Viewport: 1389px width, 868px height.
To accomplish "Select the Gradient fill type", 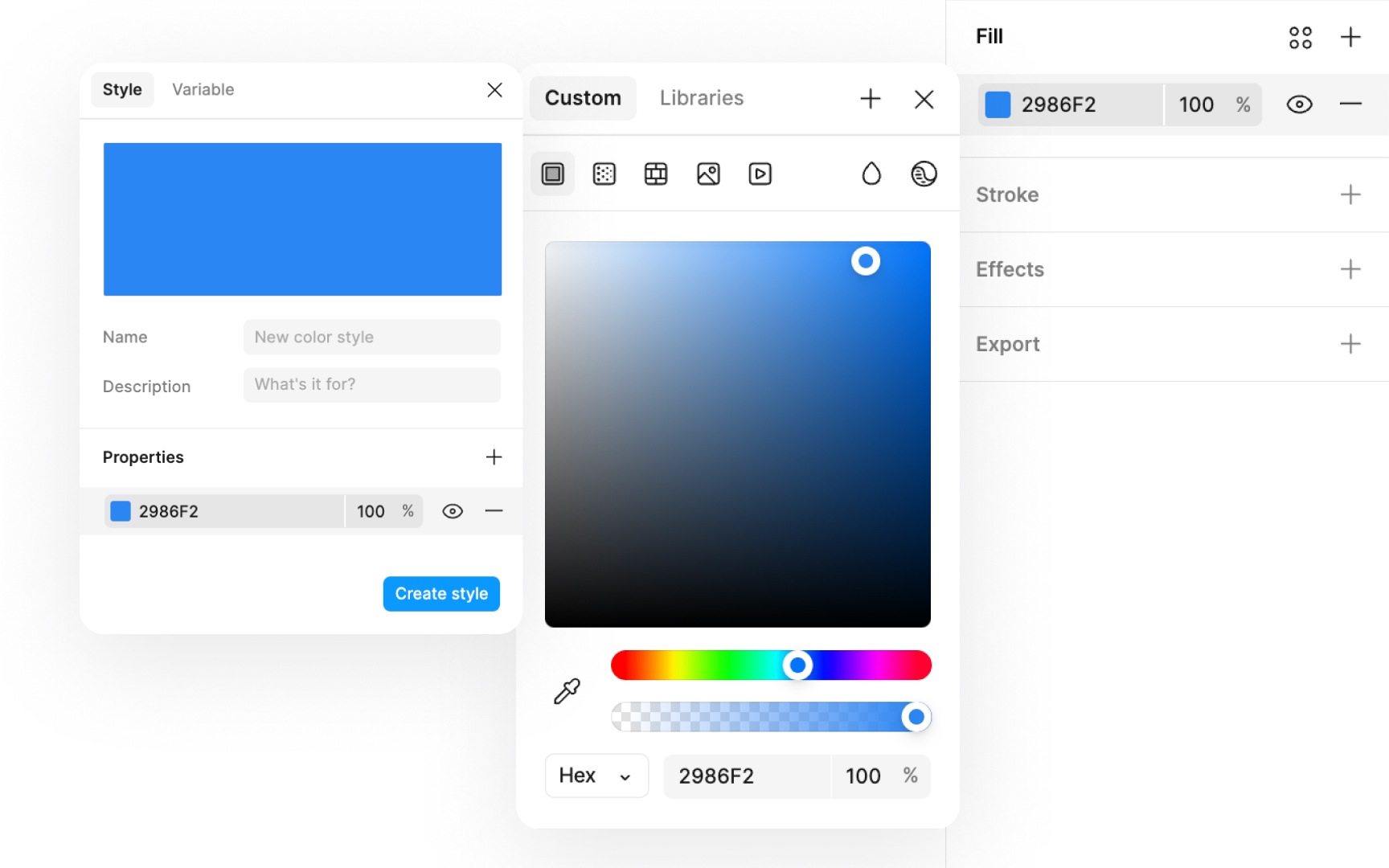I will 655,173.
